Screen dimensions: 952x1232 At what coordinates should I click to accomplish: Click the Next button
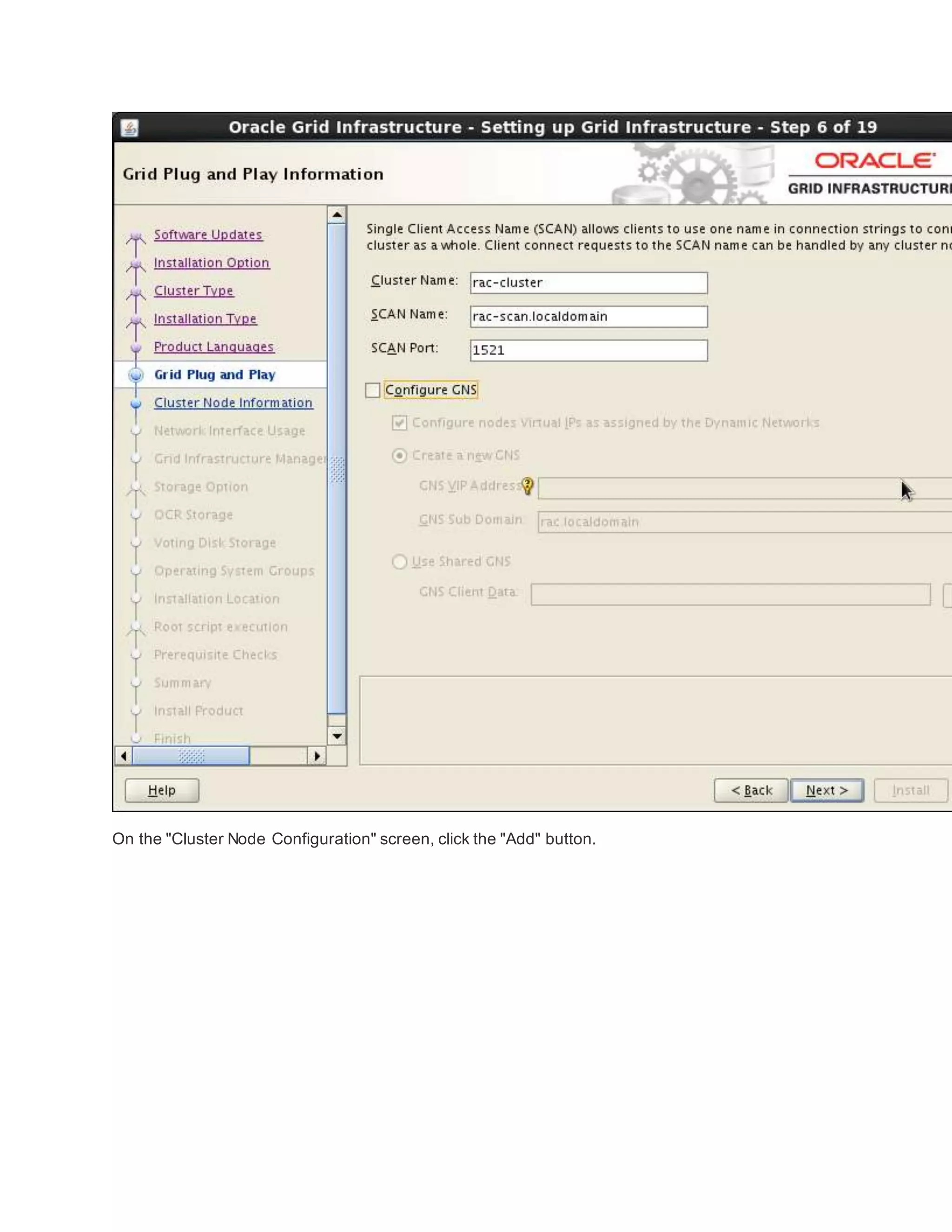pos(827,790)
